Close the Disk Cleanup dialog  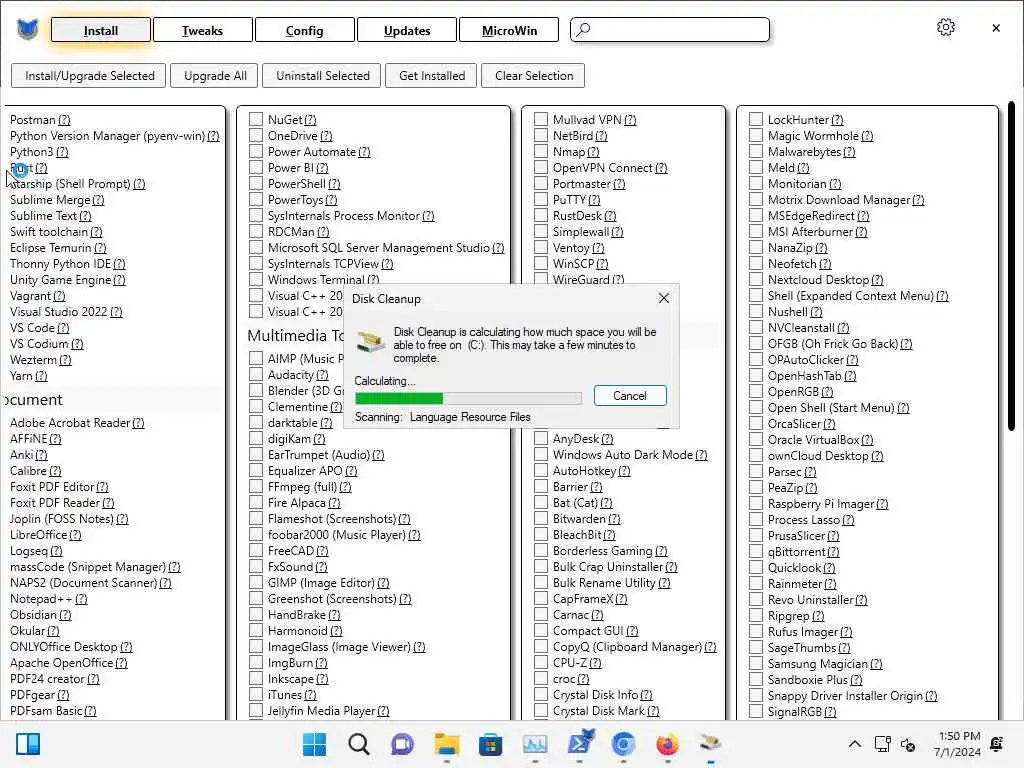click(664, 298)
